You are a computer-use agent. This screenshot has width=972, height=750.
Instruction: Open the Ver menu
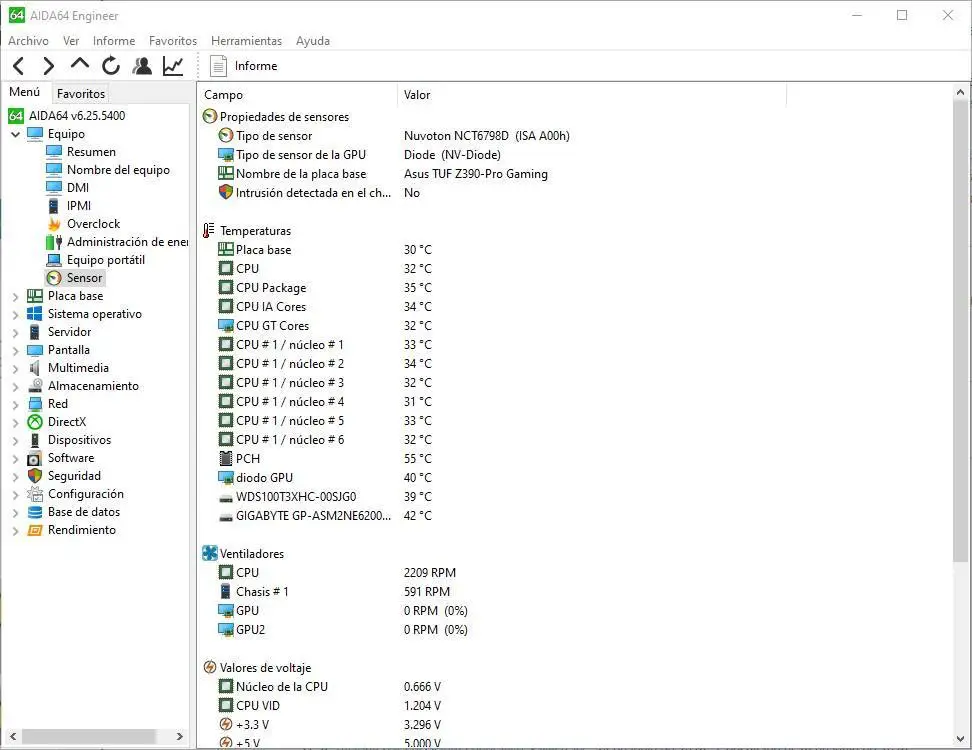click(x=71, y=41)
